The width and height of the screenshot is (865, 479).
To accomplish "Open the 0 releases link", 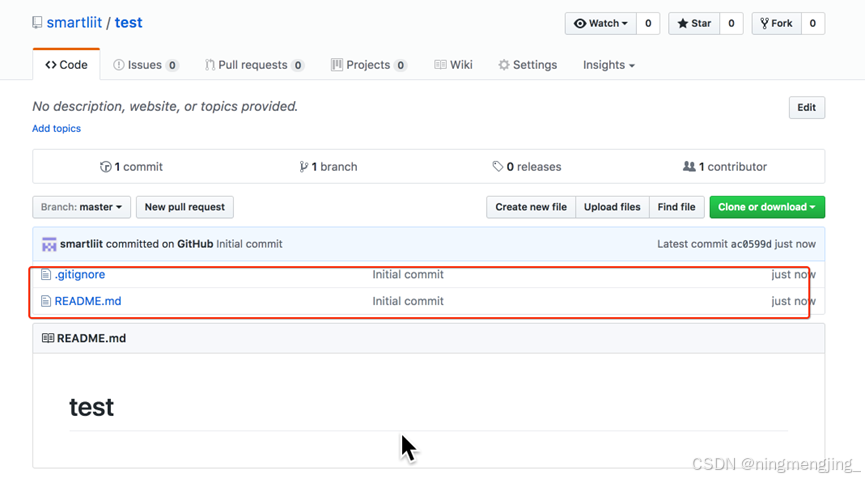I will click(x=527, y=167).
